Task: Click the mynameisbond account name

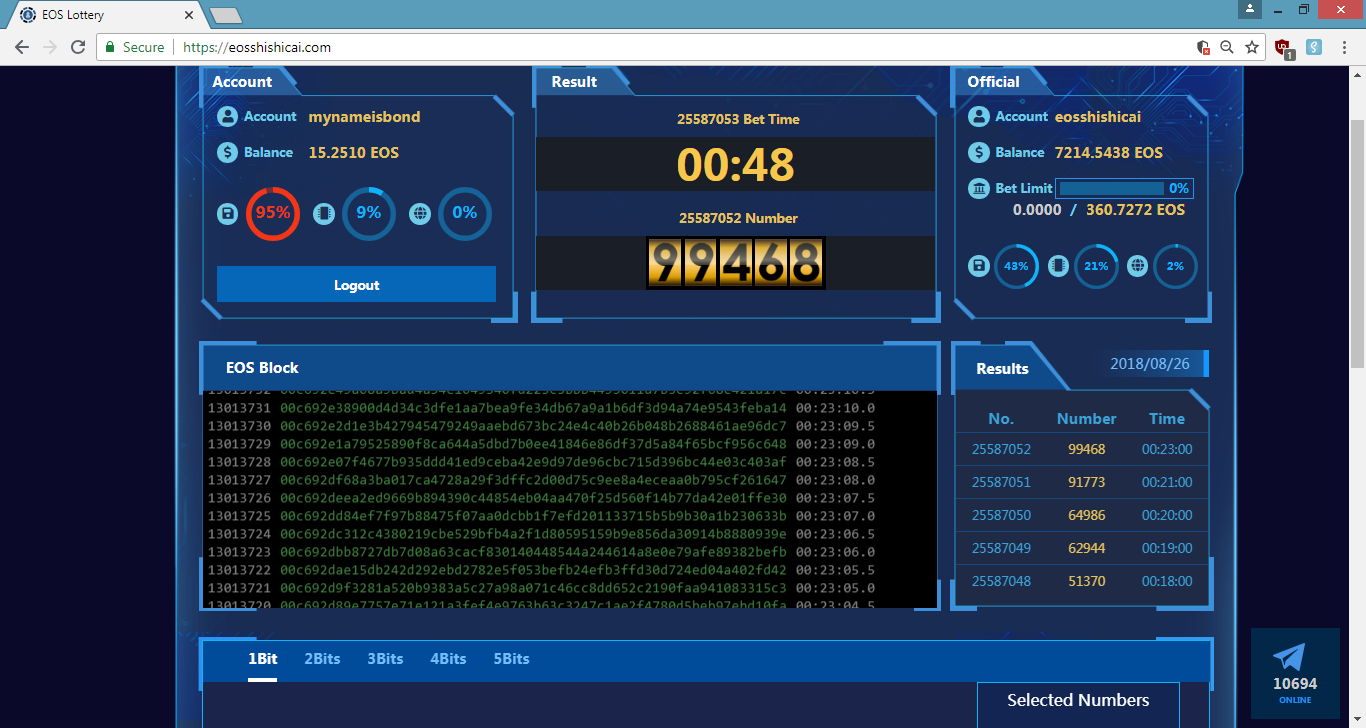Action: point(364,116)
